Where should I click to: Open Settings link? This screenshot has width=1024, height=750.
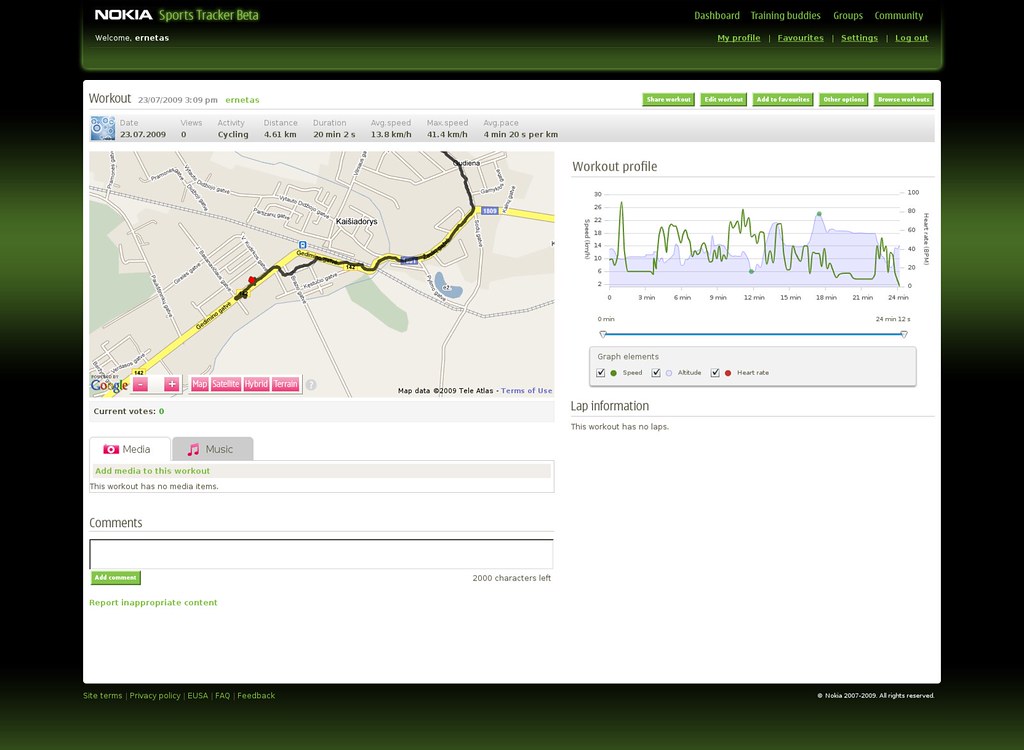(x=859, y=38)
